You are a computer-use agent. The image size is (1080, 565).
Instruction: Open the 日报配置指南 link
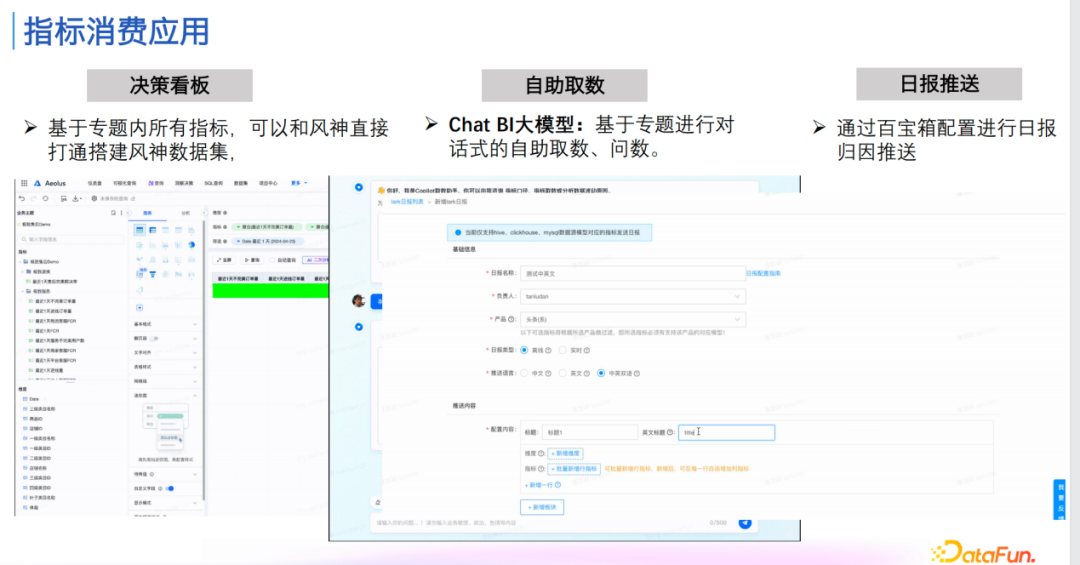pos(763,274)
